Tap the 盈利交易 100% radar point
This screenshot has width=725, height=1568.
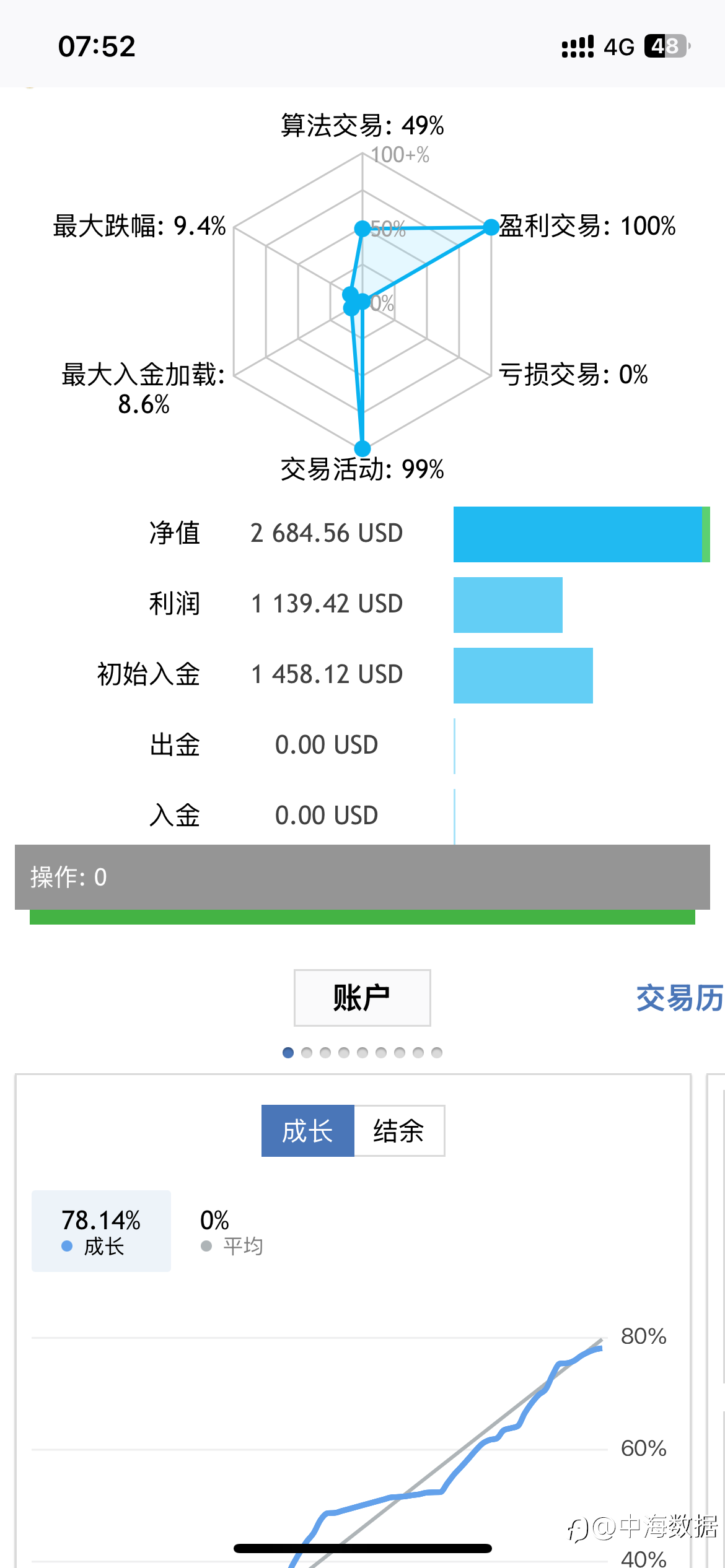[x=491, y=227]
